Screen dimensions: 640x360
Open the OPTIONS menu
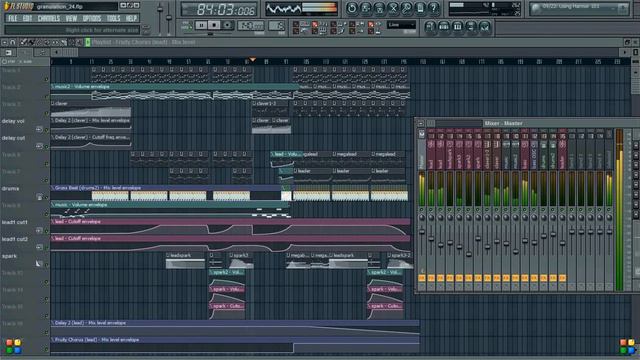[92, 18]
